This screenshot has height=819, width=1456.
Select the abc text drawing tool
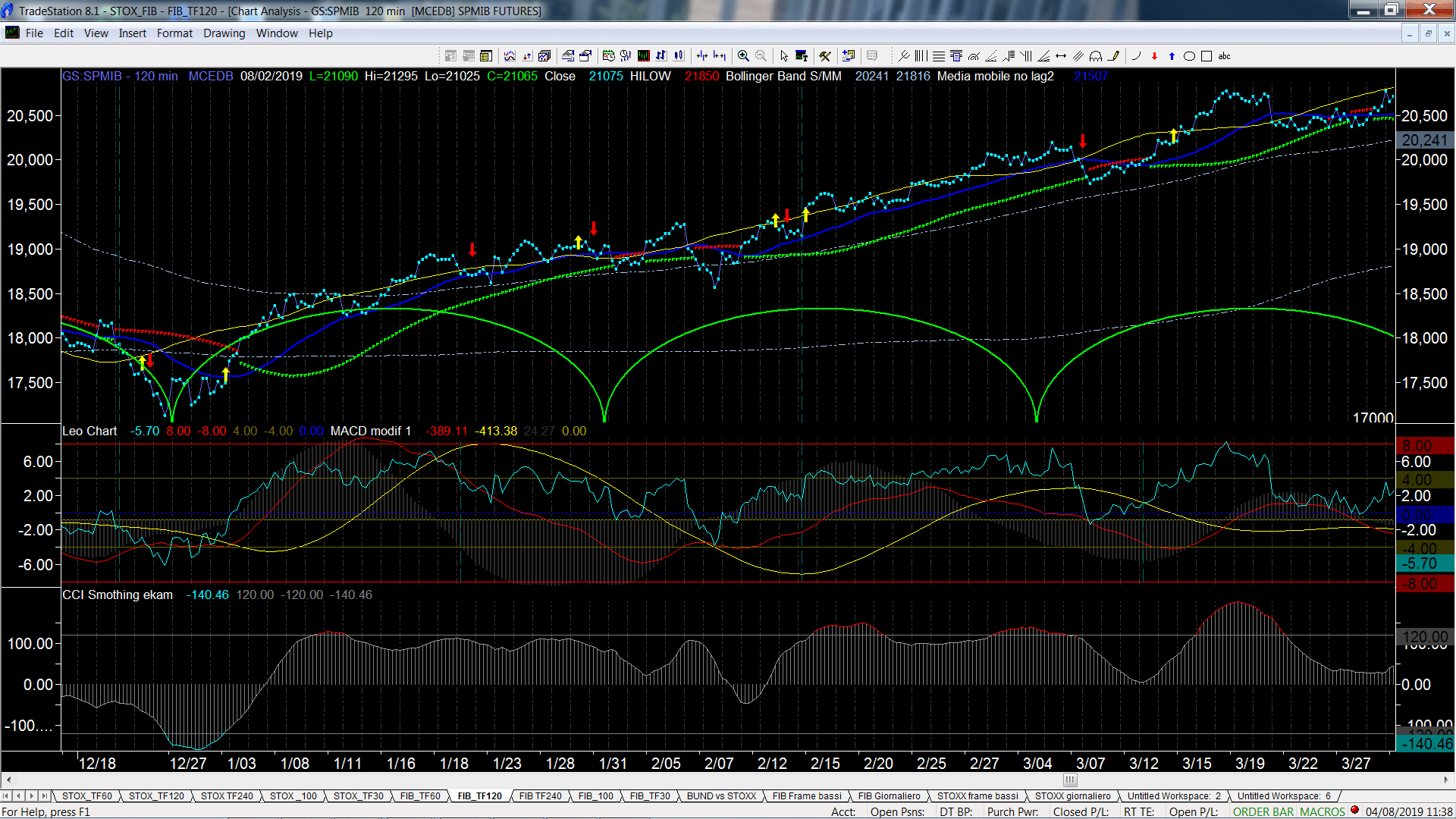1224,56
